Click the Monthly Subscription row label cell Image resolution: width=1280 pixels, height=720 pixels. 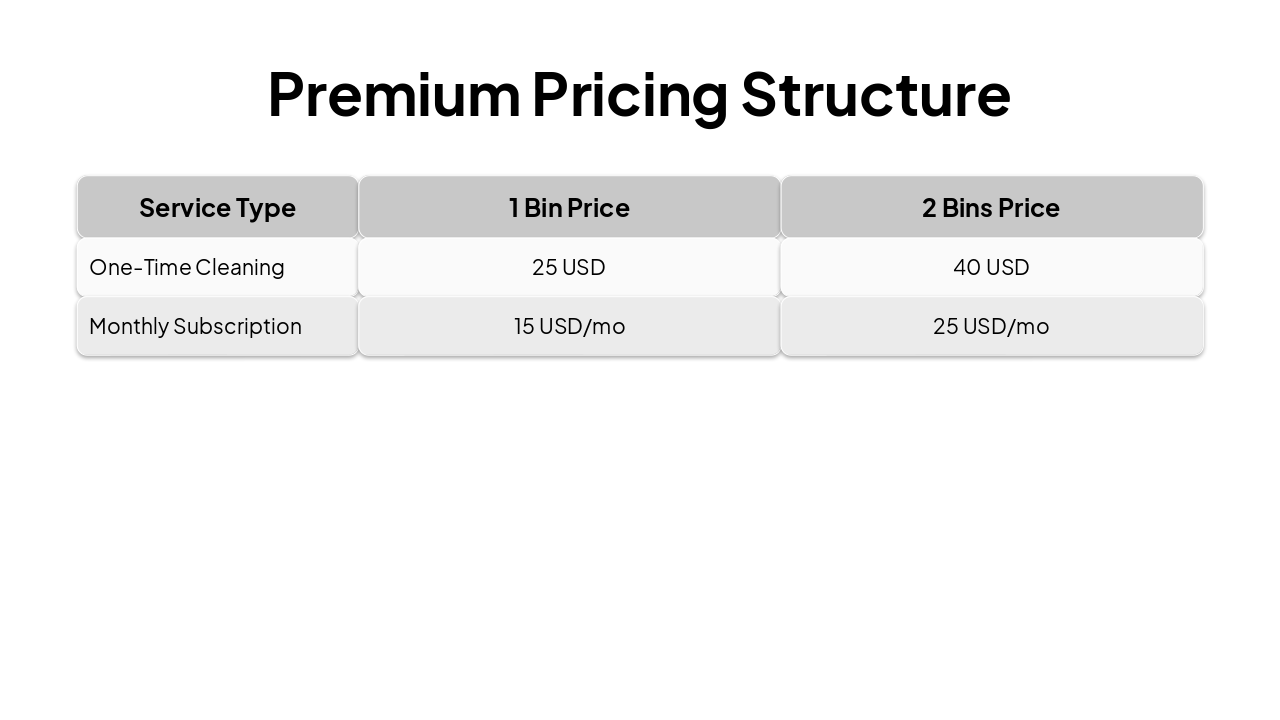click(217, 326)
